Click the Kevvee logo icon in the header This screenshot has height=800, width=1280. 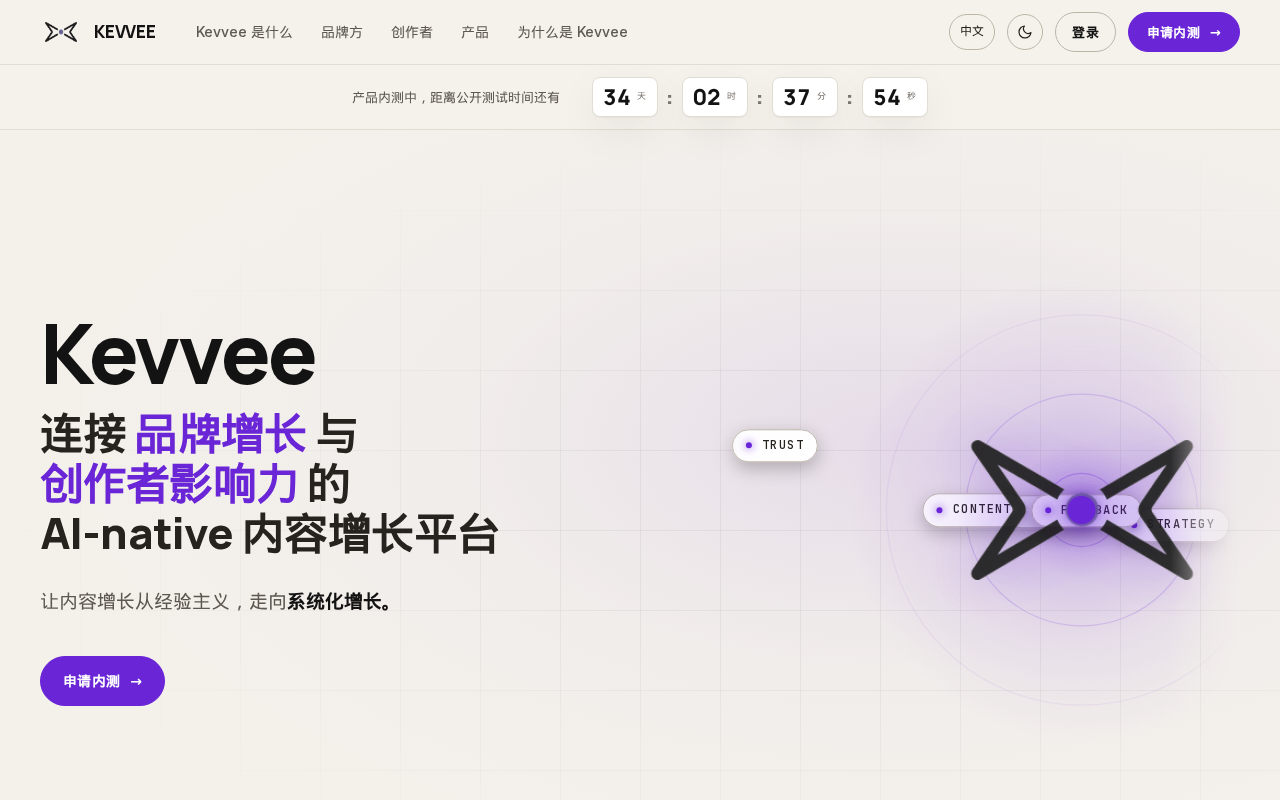61,32
